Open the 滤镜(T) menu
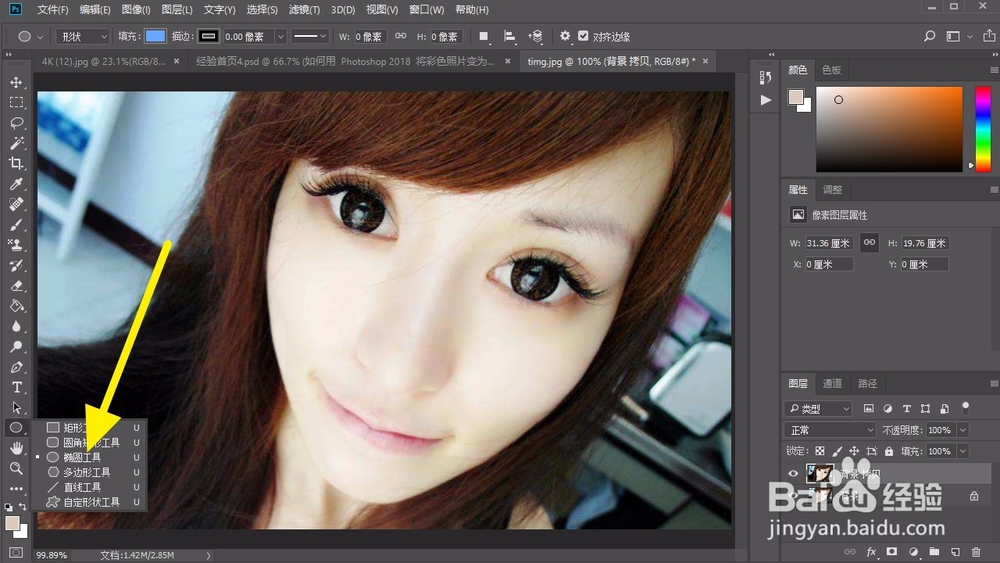Screen dimensions: 1000x563 point(304,10)
